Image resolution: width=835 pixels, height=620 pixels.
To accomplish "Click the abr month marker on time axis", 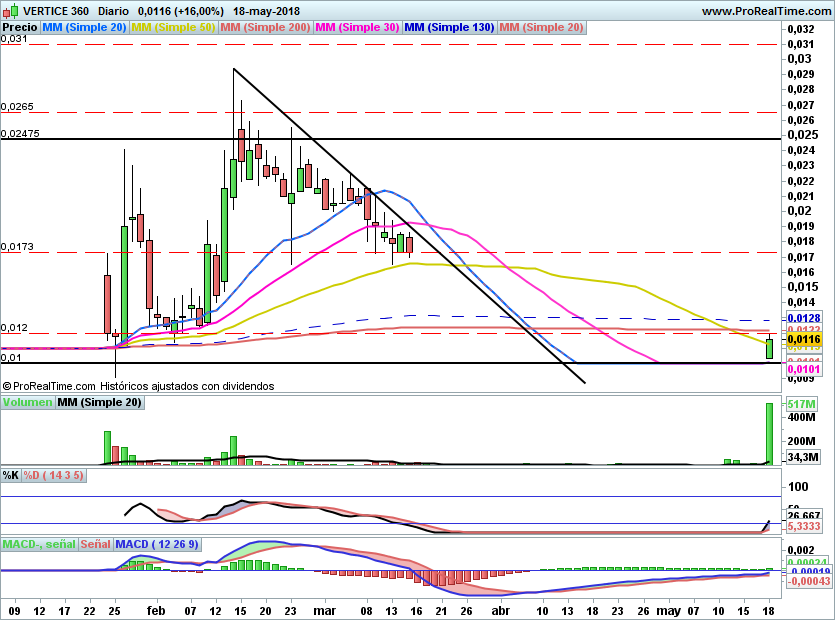I will (x=501, y=610).
